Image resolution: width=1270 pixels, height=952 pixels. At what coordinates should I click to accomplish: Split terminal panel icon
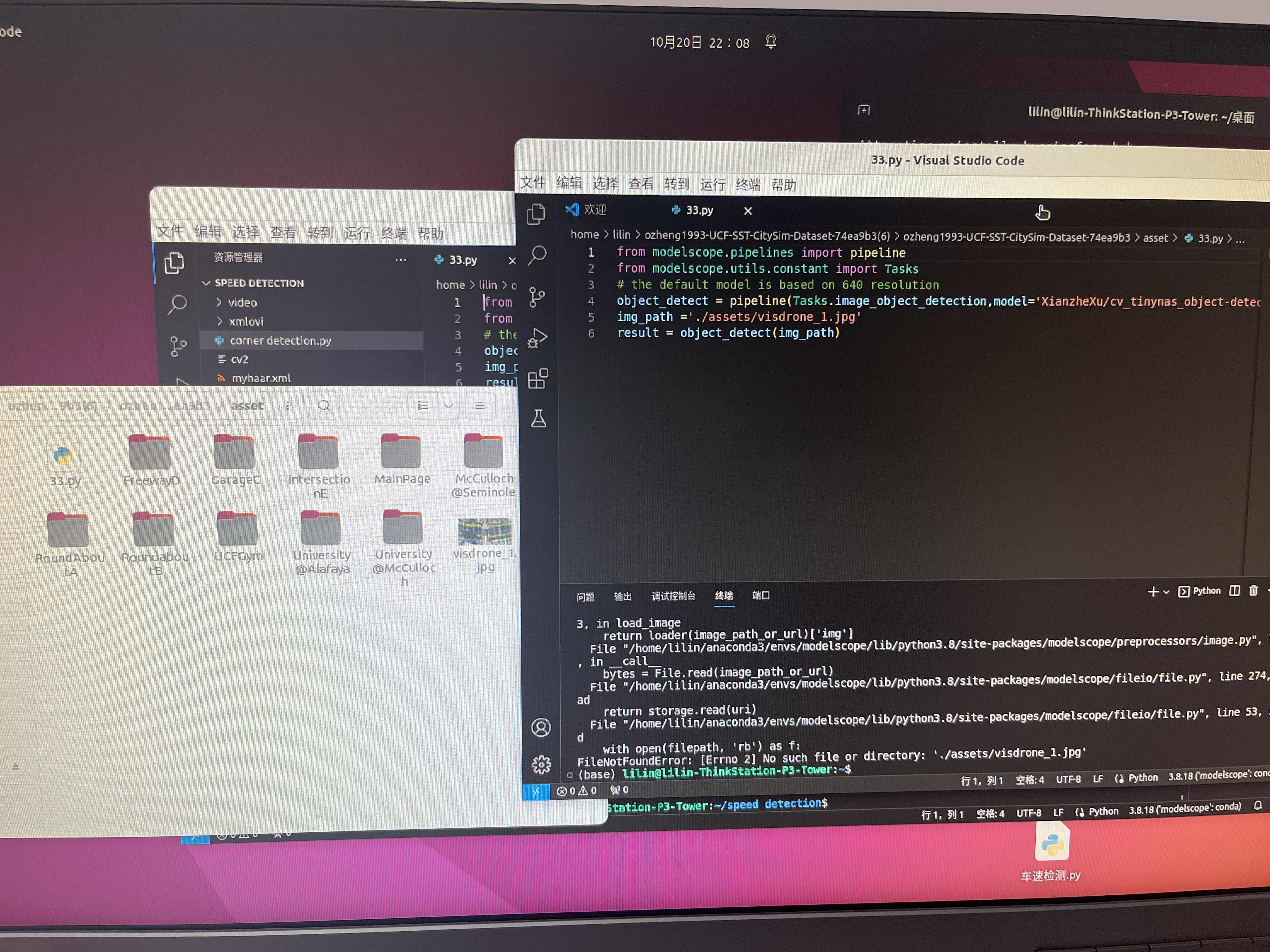click(x=1234, y=591)
